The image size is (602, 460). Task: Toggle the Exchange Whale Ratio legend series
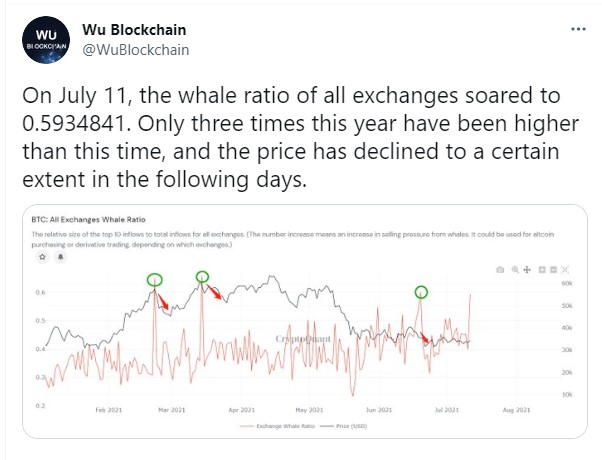pos(279,426)
